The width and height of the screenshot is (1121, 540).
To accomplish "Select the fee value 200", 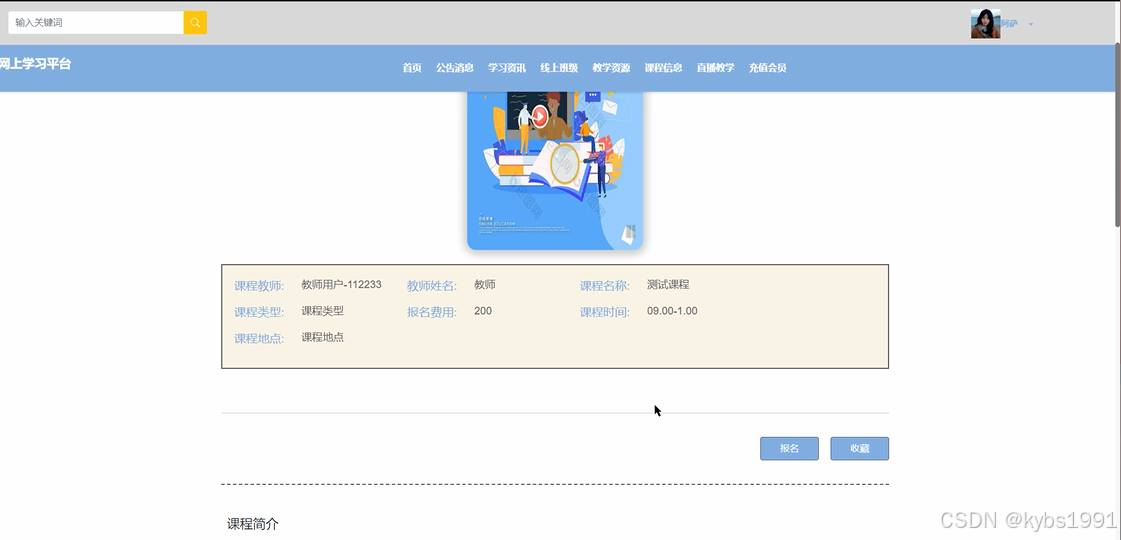I will [x=483, y=311].
